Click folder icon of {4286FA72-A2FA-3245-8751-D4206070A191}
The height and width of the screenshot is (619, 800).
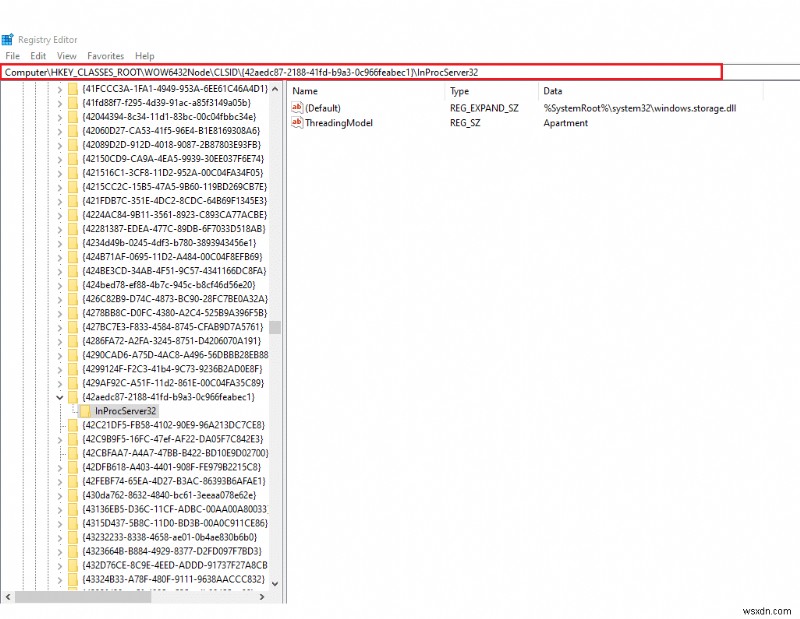coord(73,341)
